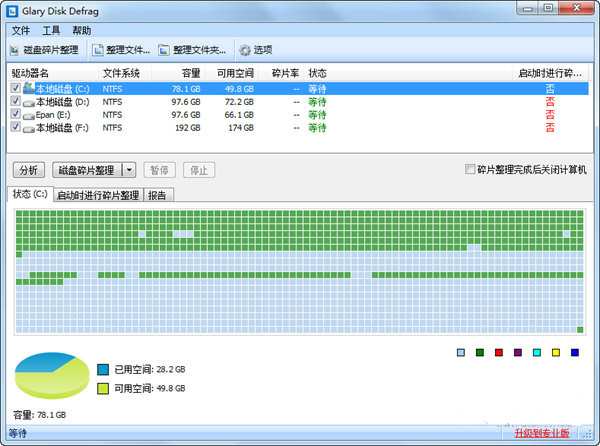Sort by the 启动时进行碎... column header

[x=550, y=73]
